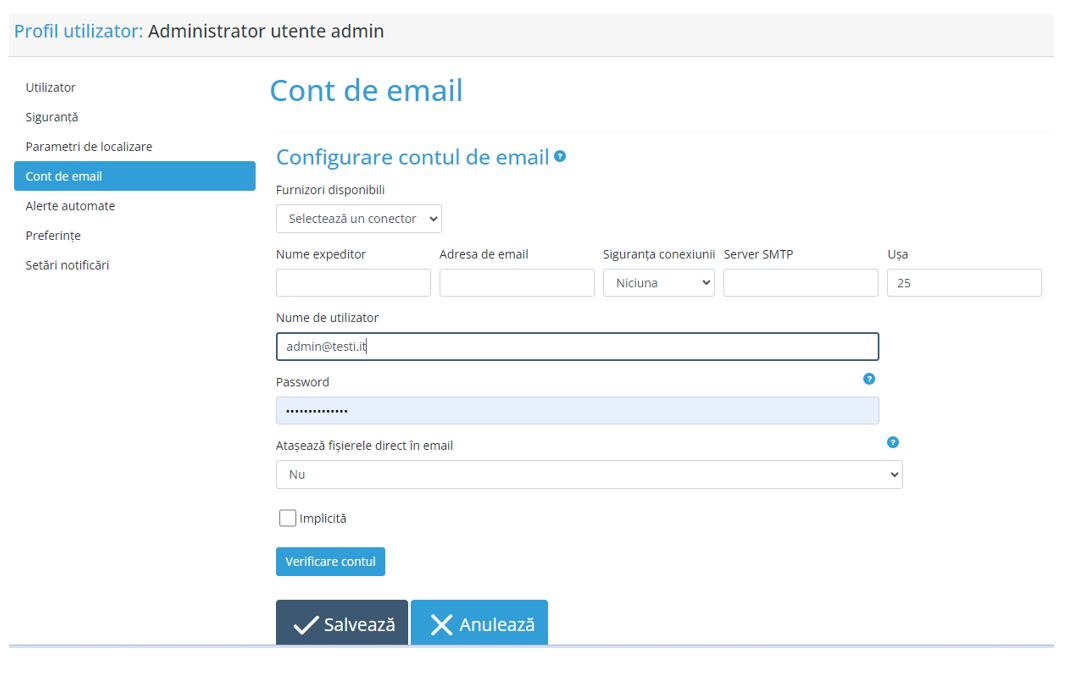
Task: Click help icon for Atașează fișierele option
Action: coord(893,442)
